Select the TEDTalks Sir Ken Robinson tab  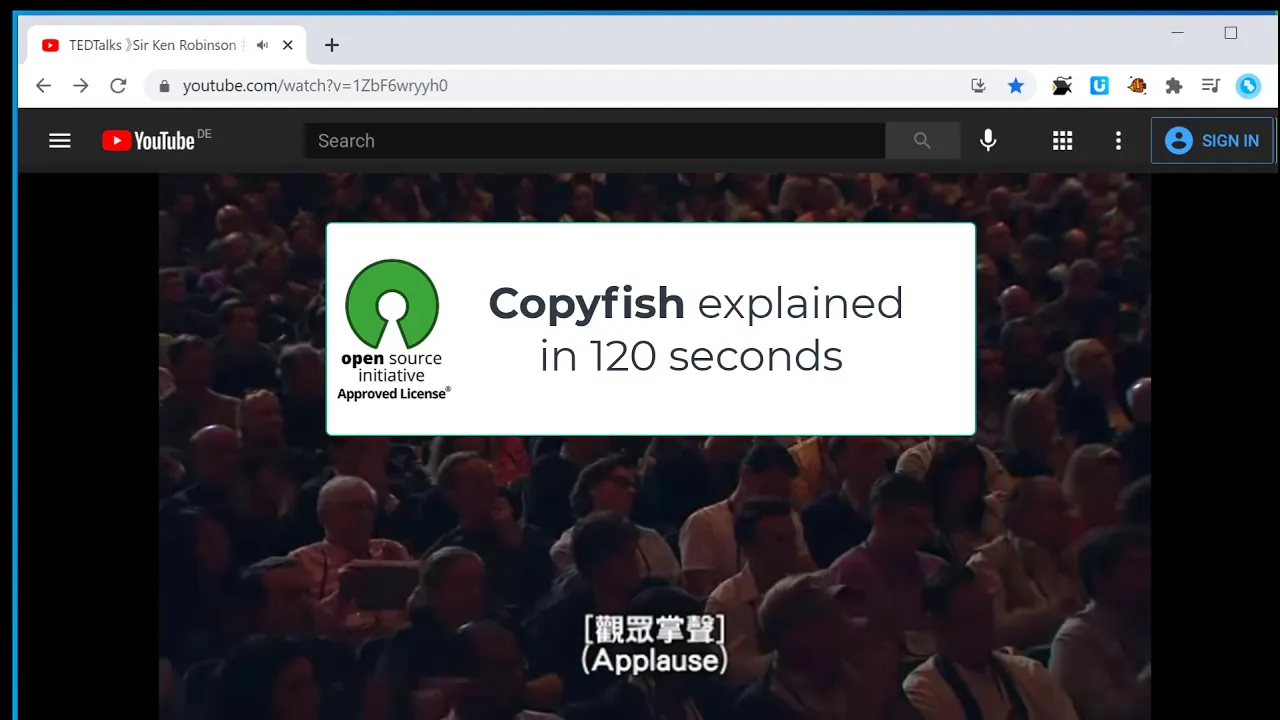tap(168, 45)
